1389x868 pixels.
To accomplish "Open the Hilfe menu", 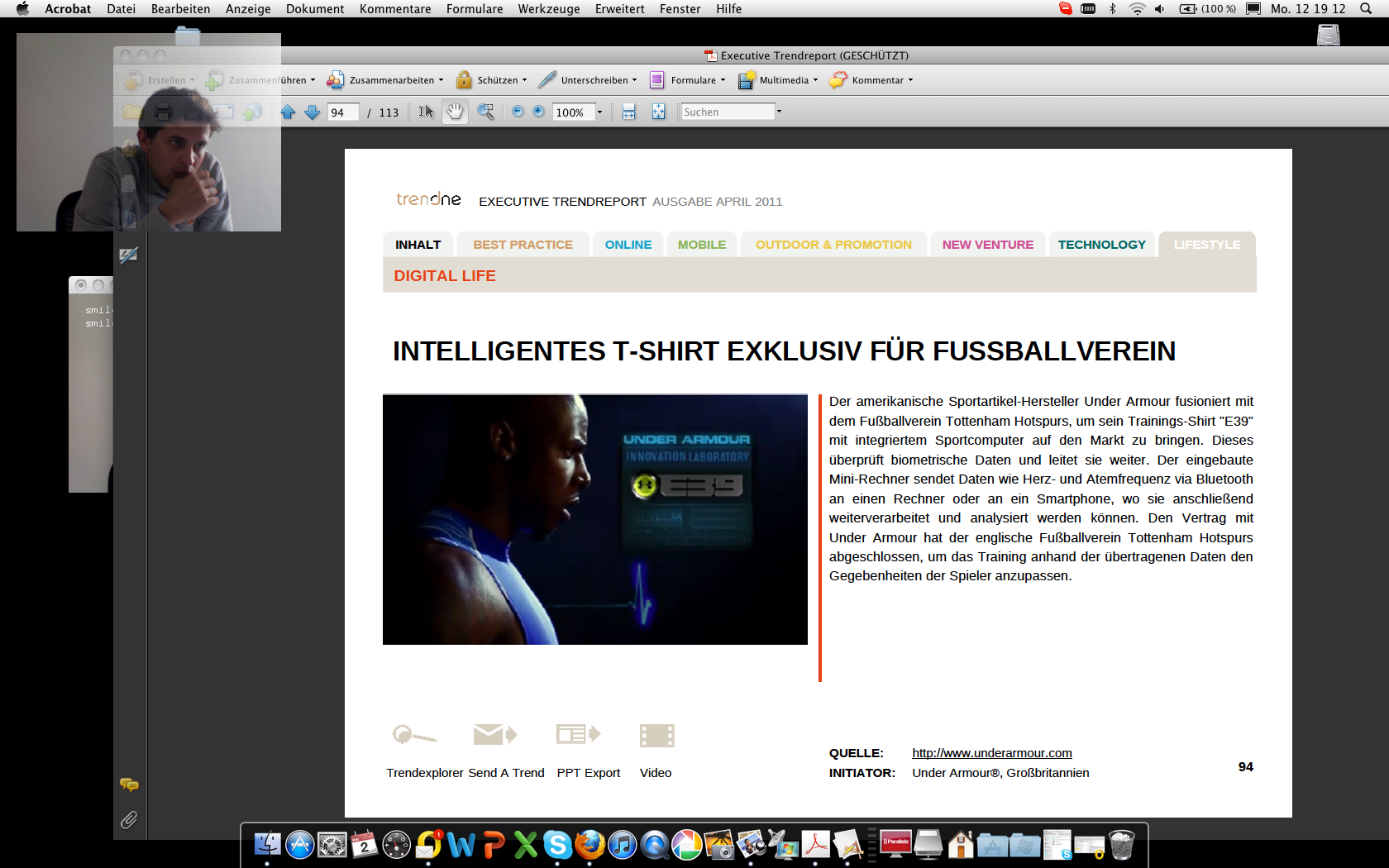I will 728,9.
